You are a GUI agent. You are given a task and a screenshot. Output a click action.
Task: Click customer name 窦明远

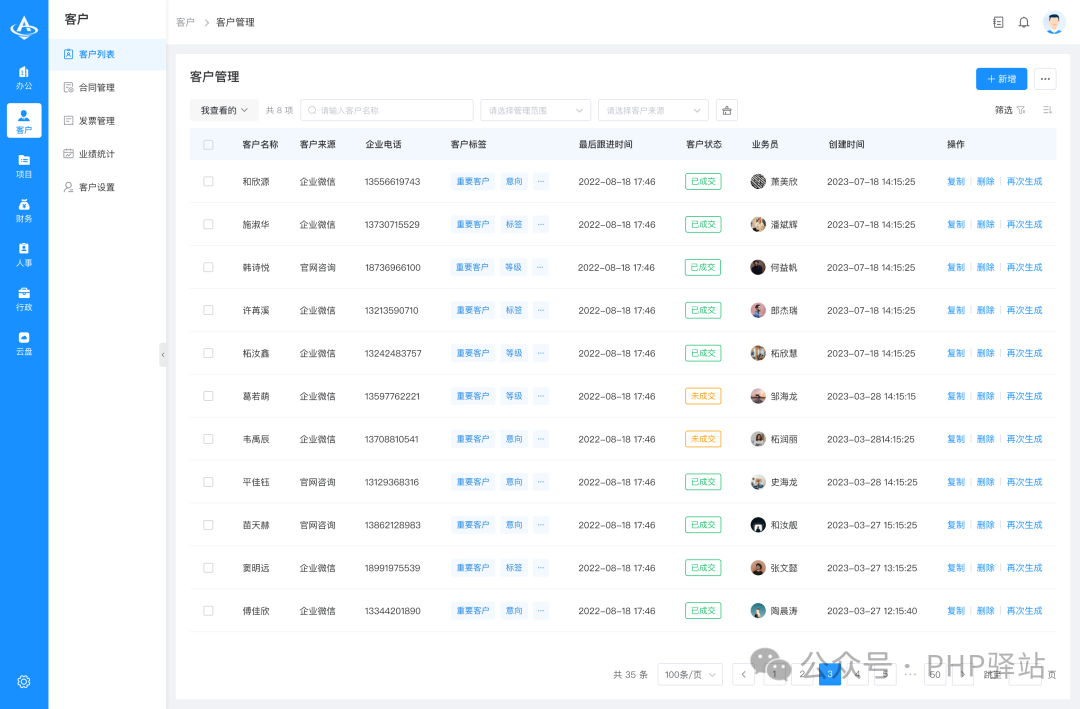tap(256, 568)
